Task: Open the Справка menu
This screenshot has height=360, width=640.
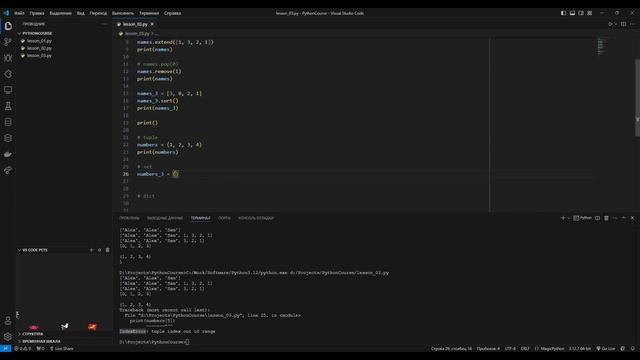Action: 172,13
